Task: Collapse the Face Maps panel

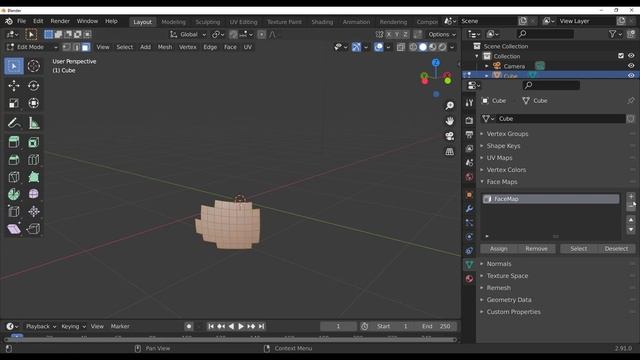Action: (x=502, y=182)
